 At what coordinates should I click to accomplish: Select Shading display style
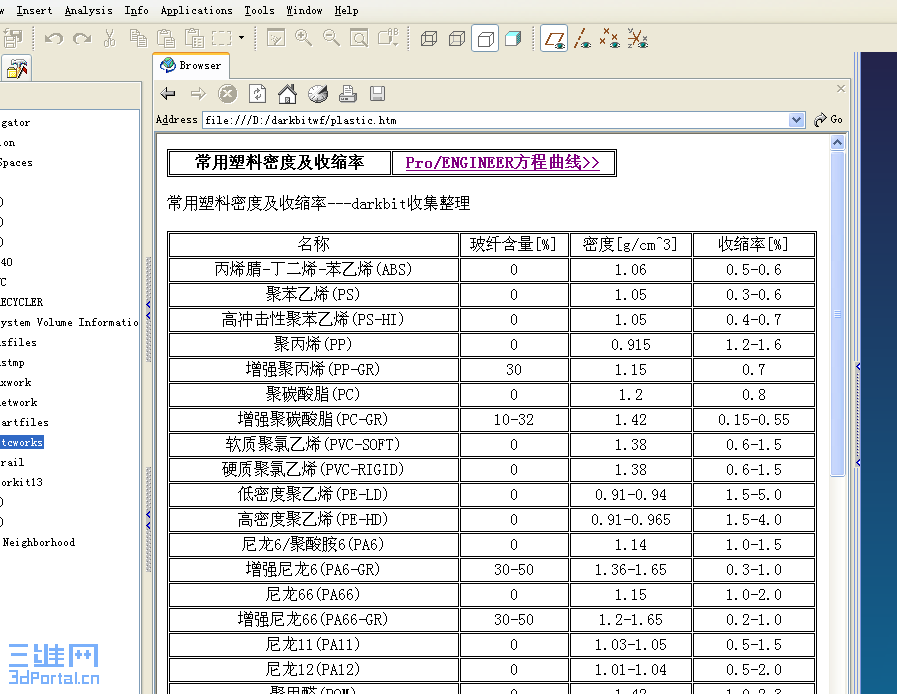click(x=513, y=38)
